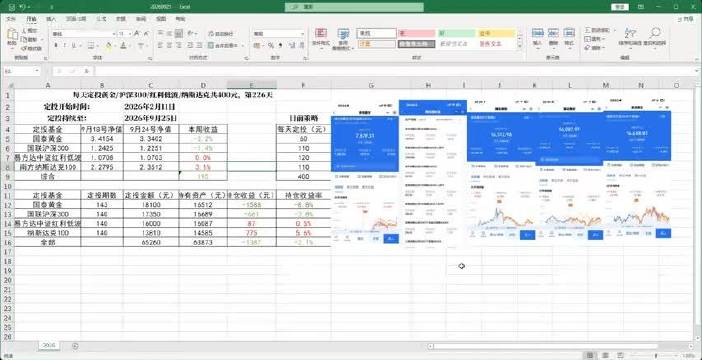Toggle Underline formatting

[74, 45]
